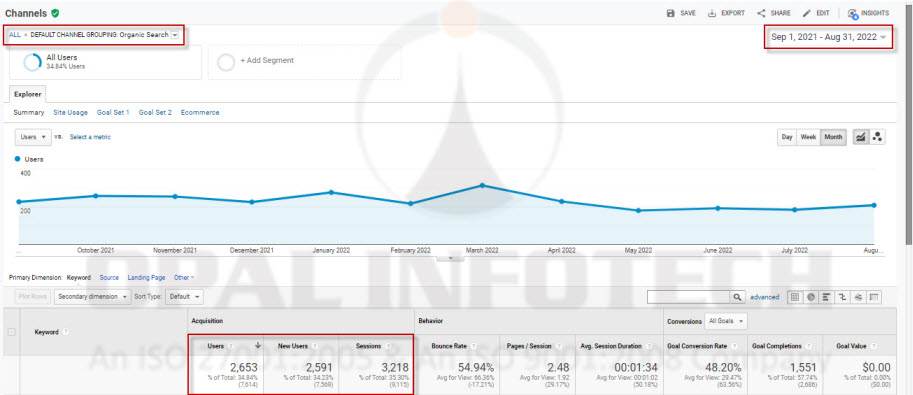Viewport: 913px width, 395px height.
Task: Open the Users metric dropdown above graph
Action: (33, 137)
